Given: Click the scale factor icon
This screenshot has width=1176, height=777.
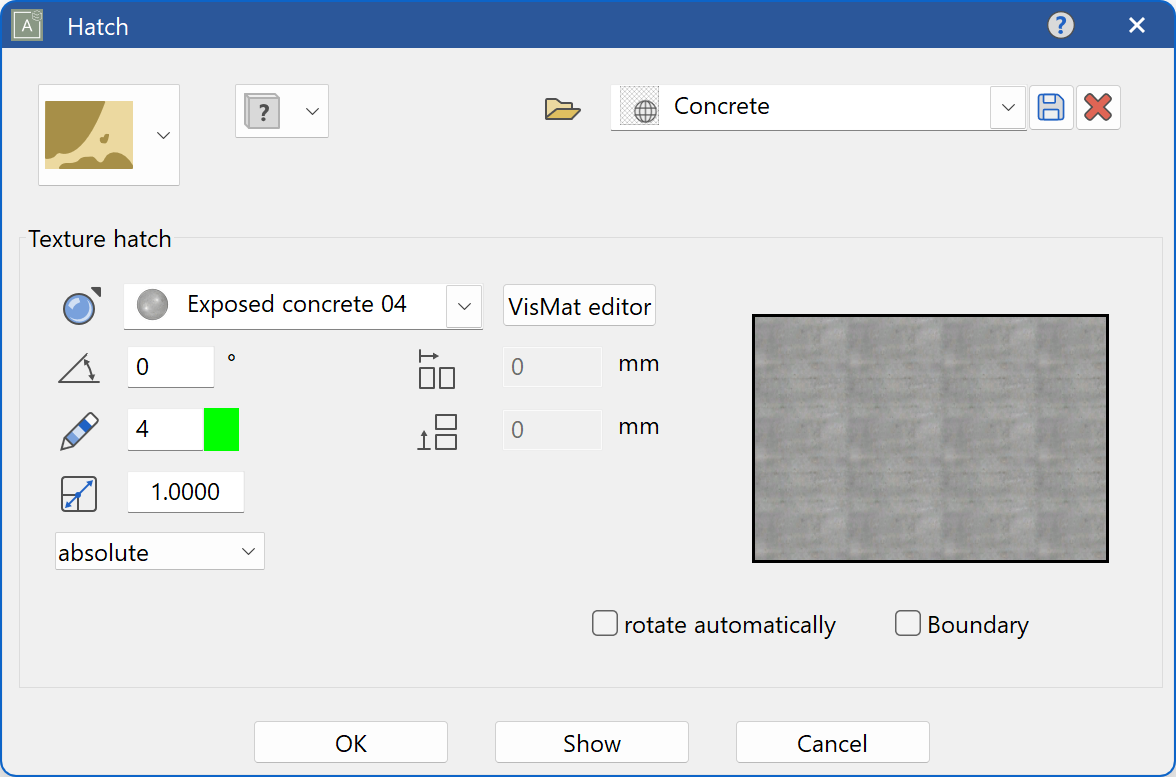Looking at the screenshot, I should 79,494.
